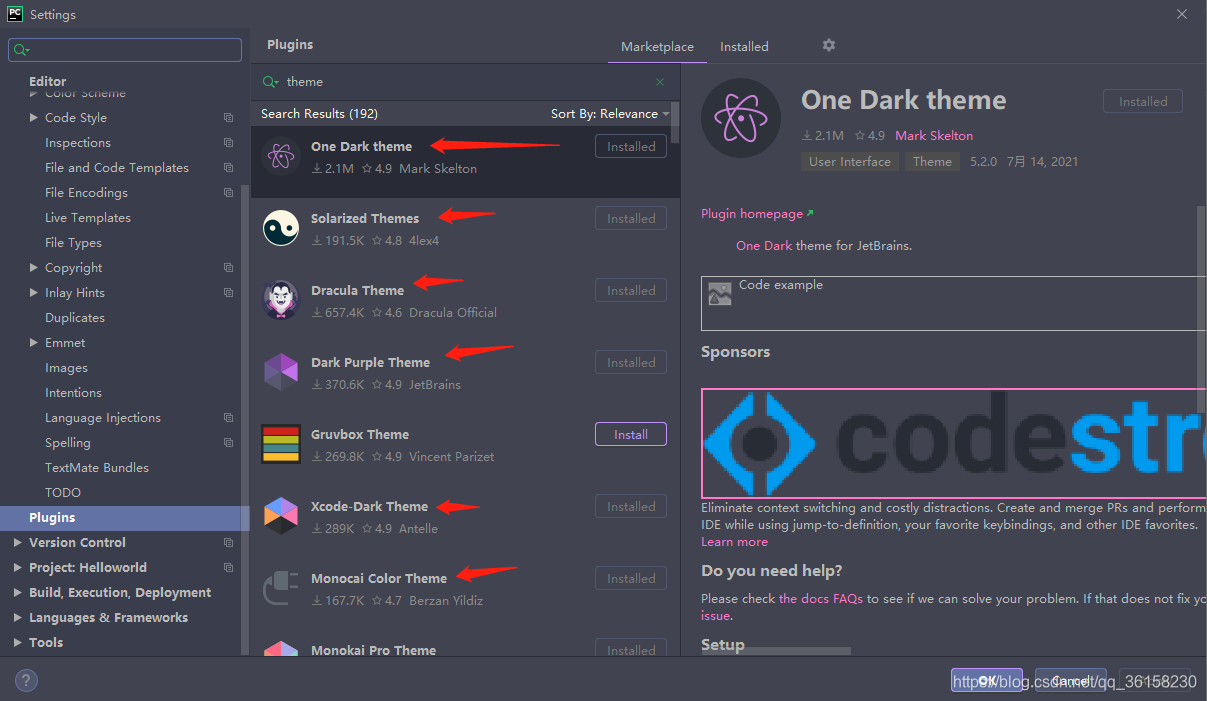This screenshot has width=1207, height=701.
Task: Select the Solarized Themes entry title
Action: coord(365,219)
